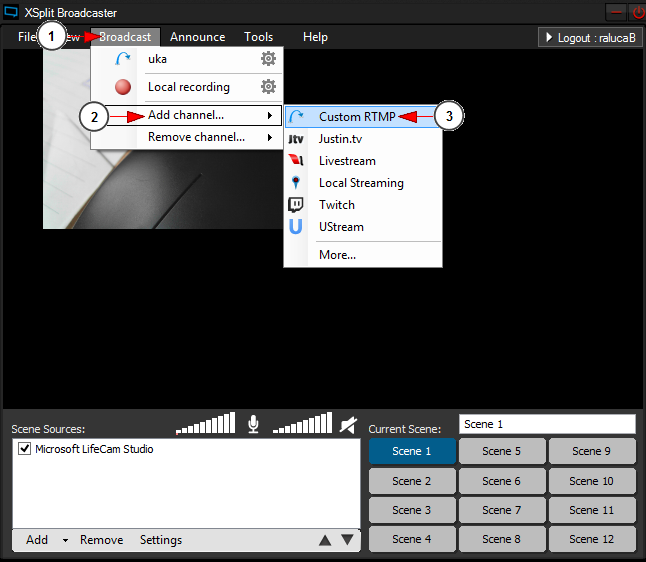
Task: Click the Add source button
Action: (x=37, y=540)
